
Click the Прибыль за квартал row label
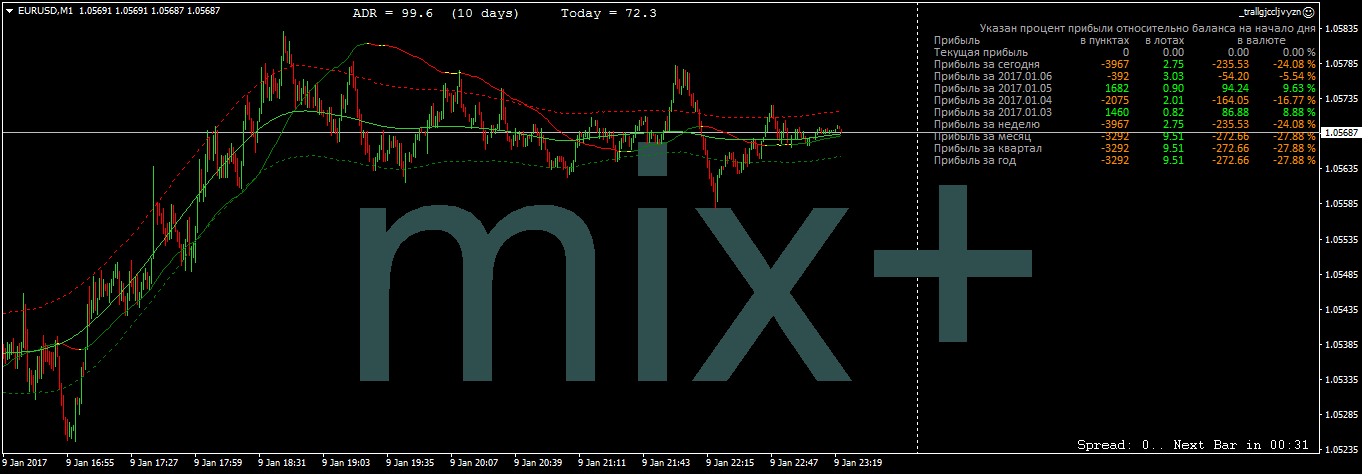(987, 148)
